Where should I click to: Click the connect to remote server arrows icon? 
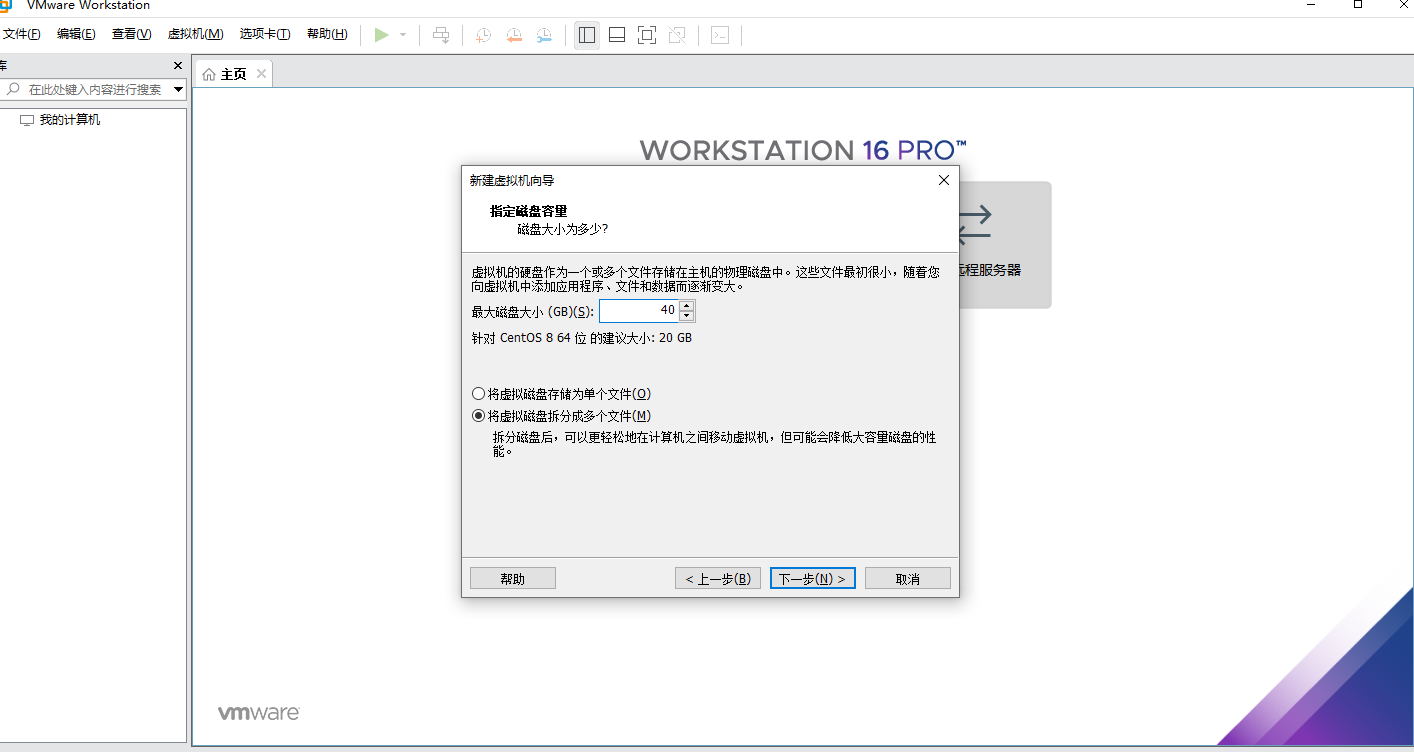pyautogui.click(x=974, y=224)
